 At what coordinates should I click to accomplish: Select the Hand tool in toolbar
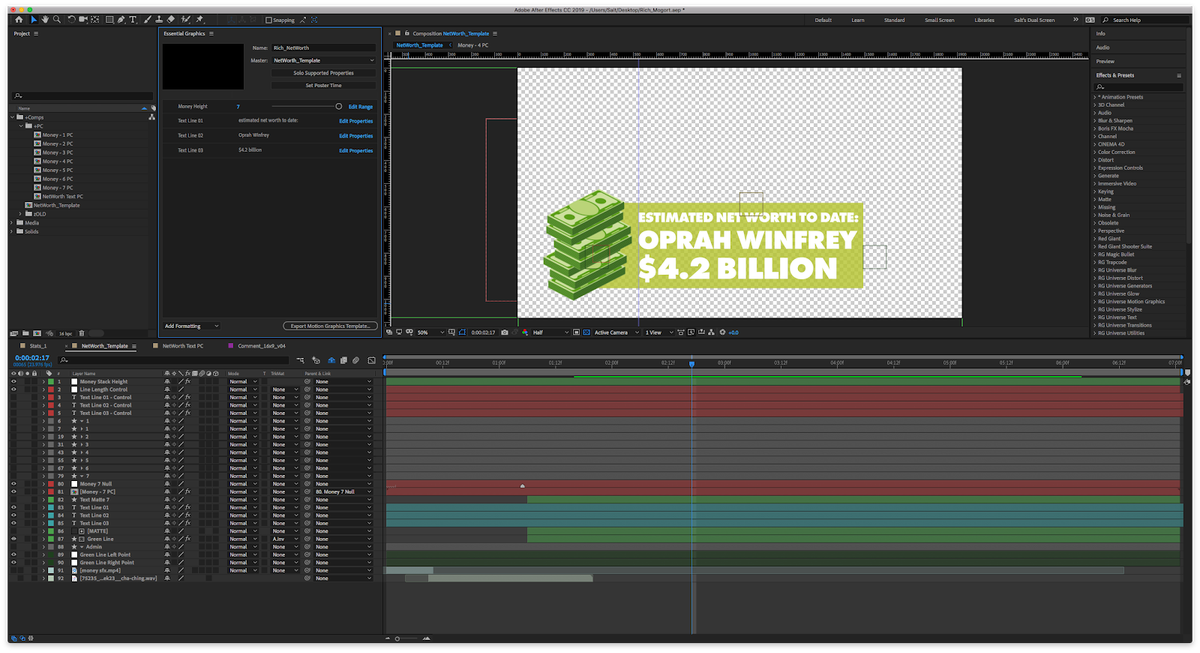click(x=45, y=20)
